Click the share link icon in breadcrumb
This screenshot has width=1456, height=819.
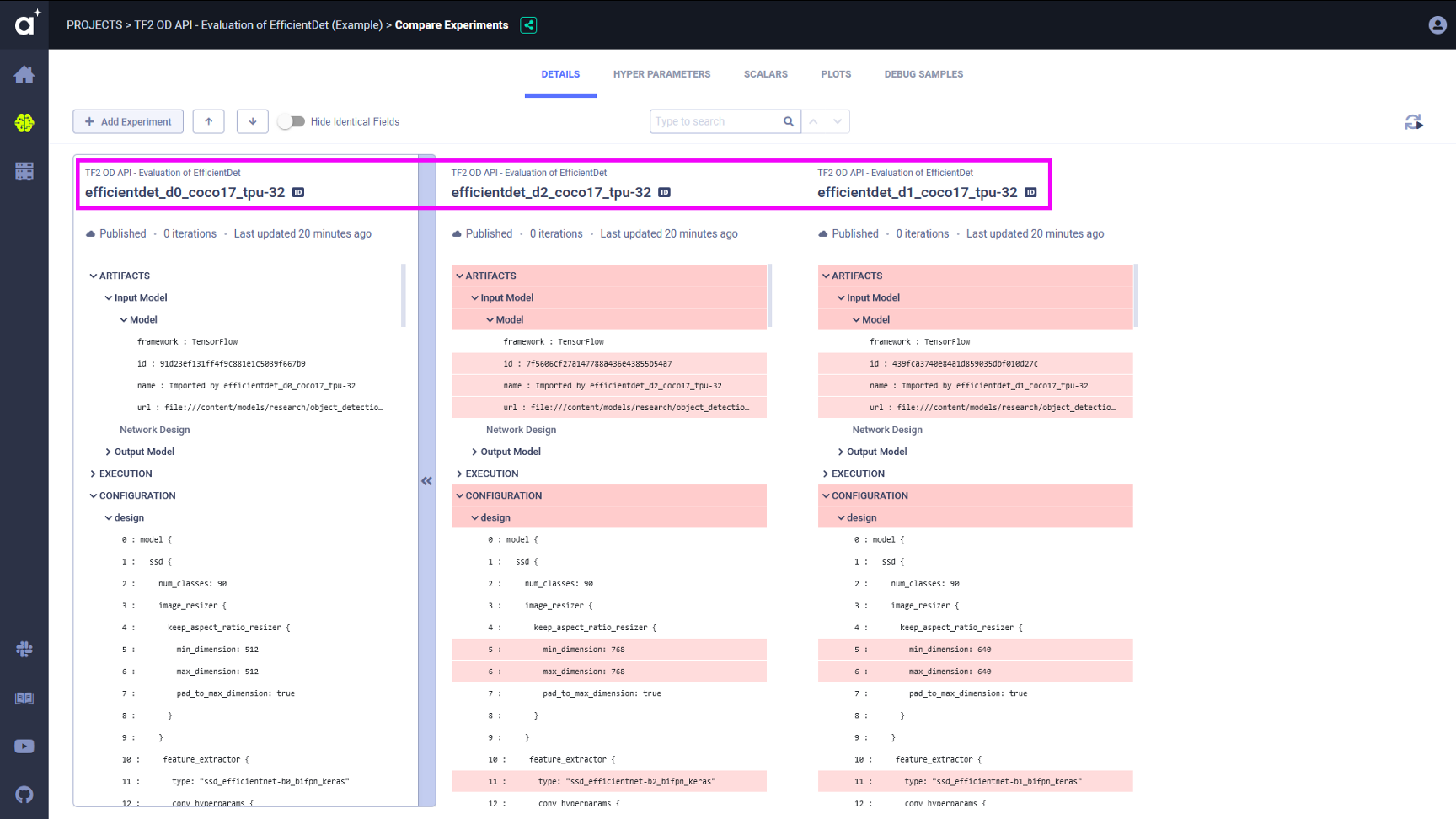pyautogui.click(x=528, y=25)
